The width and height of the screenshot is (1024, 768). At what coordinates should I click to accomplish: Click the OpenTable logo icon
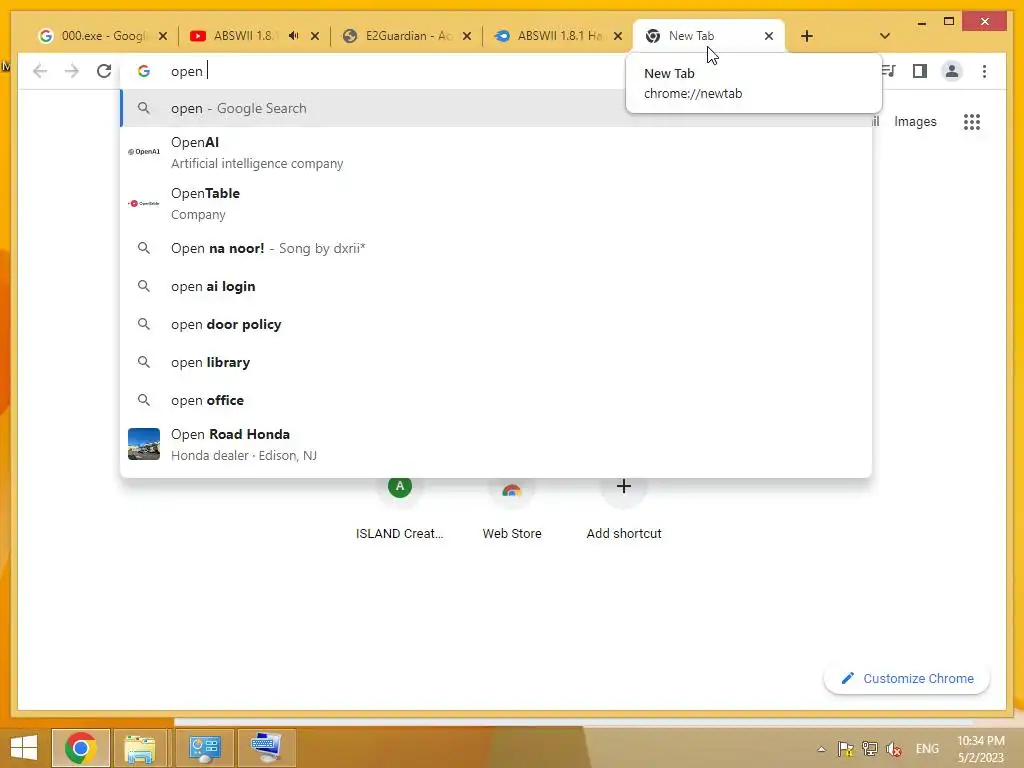(x=144, y=203)
